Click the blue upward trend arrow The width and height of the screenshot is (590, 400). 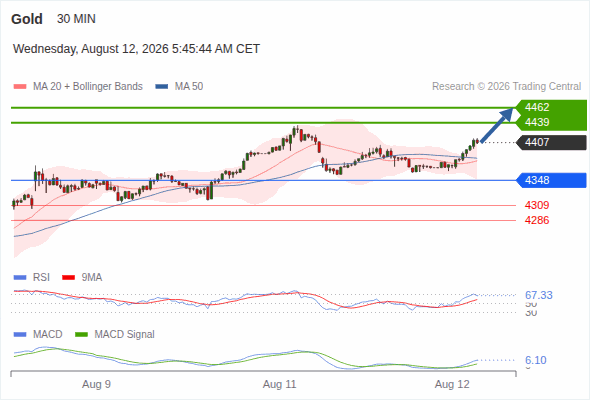[x=497, y=125]
